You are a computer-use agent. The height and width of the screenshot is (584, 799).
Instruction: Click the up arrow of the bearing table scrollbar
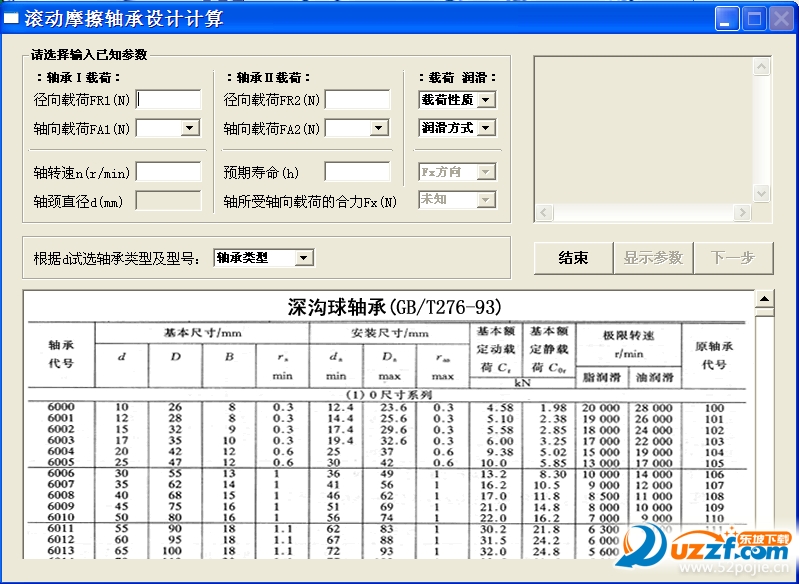click(764, 299)
